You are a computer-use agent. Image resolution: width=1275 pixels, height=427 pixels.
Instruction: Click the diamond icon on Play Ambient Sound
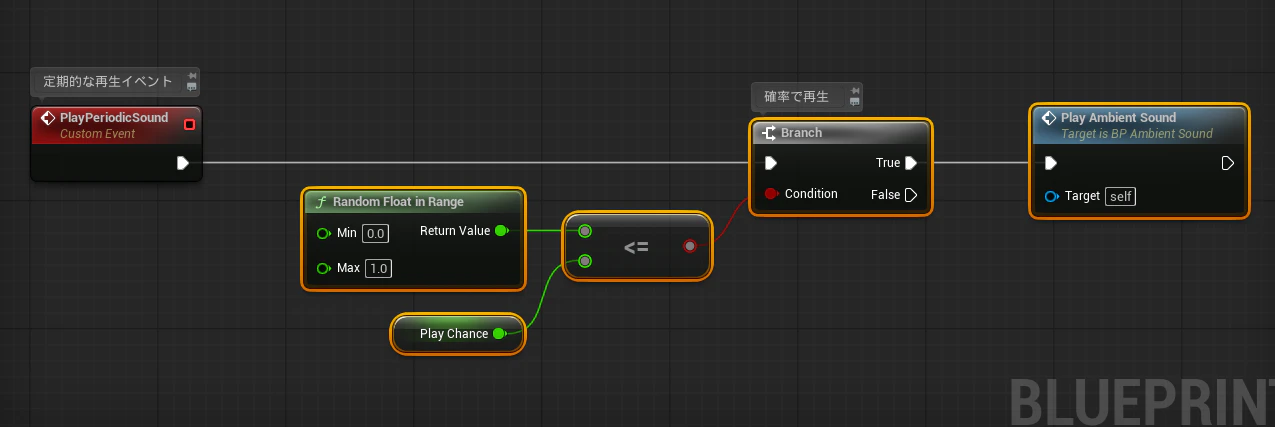tap(1048, 118)
